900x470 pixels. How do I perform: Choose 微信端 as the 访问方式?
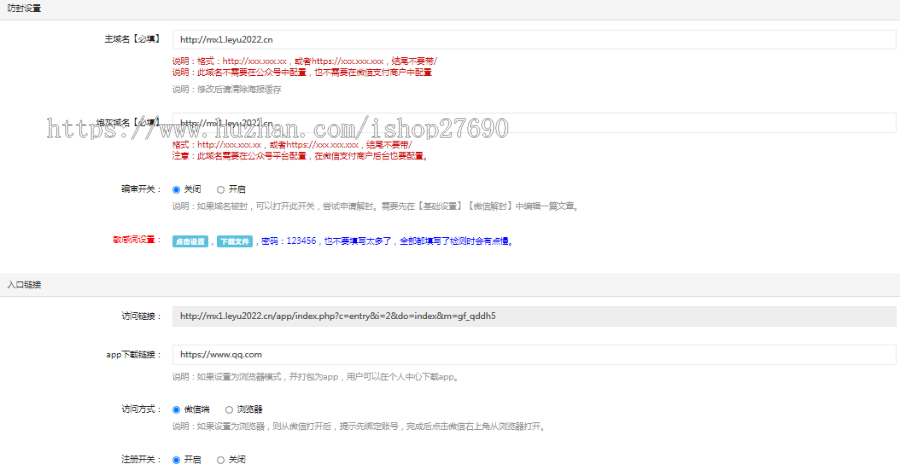click(176, 410)
